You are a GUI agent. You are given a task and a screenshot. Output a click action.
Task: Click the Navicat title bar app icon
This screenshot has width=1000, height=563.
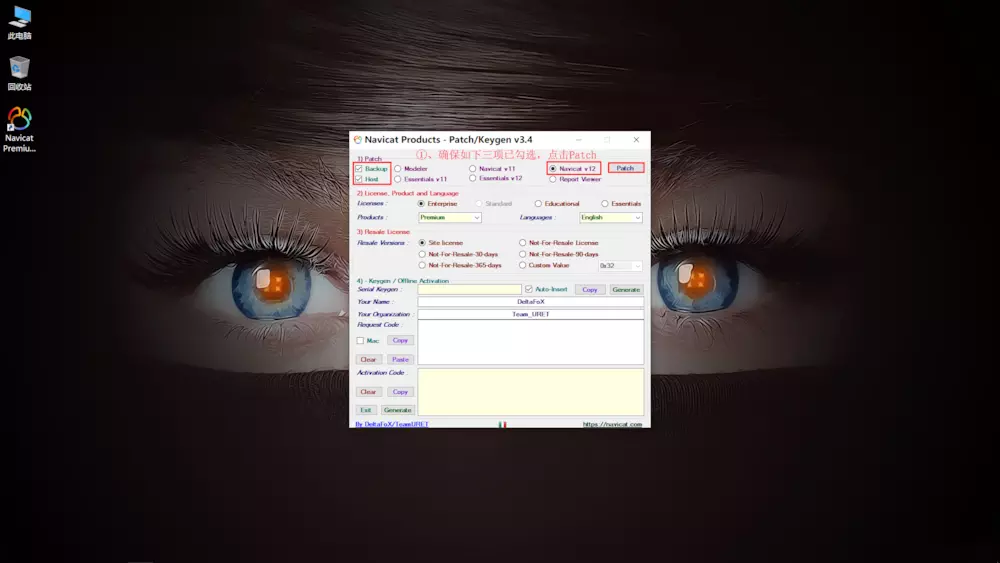[358, 140]
